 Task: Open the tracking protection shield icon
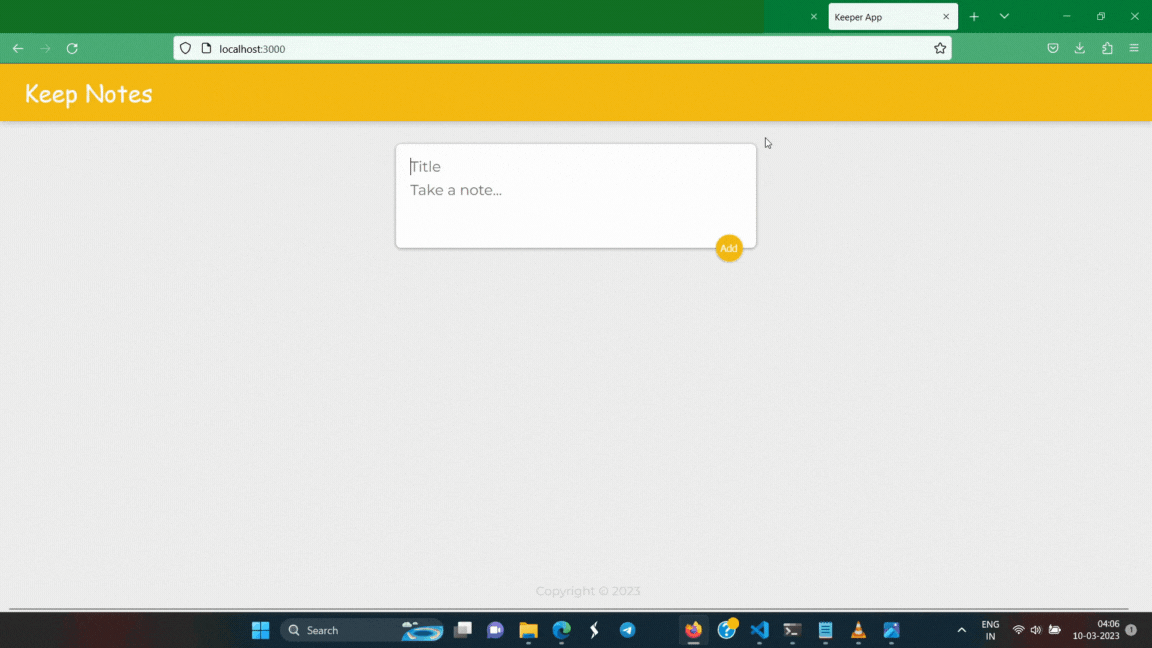tap(185, 48)
